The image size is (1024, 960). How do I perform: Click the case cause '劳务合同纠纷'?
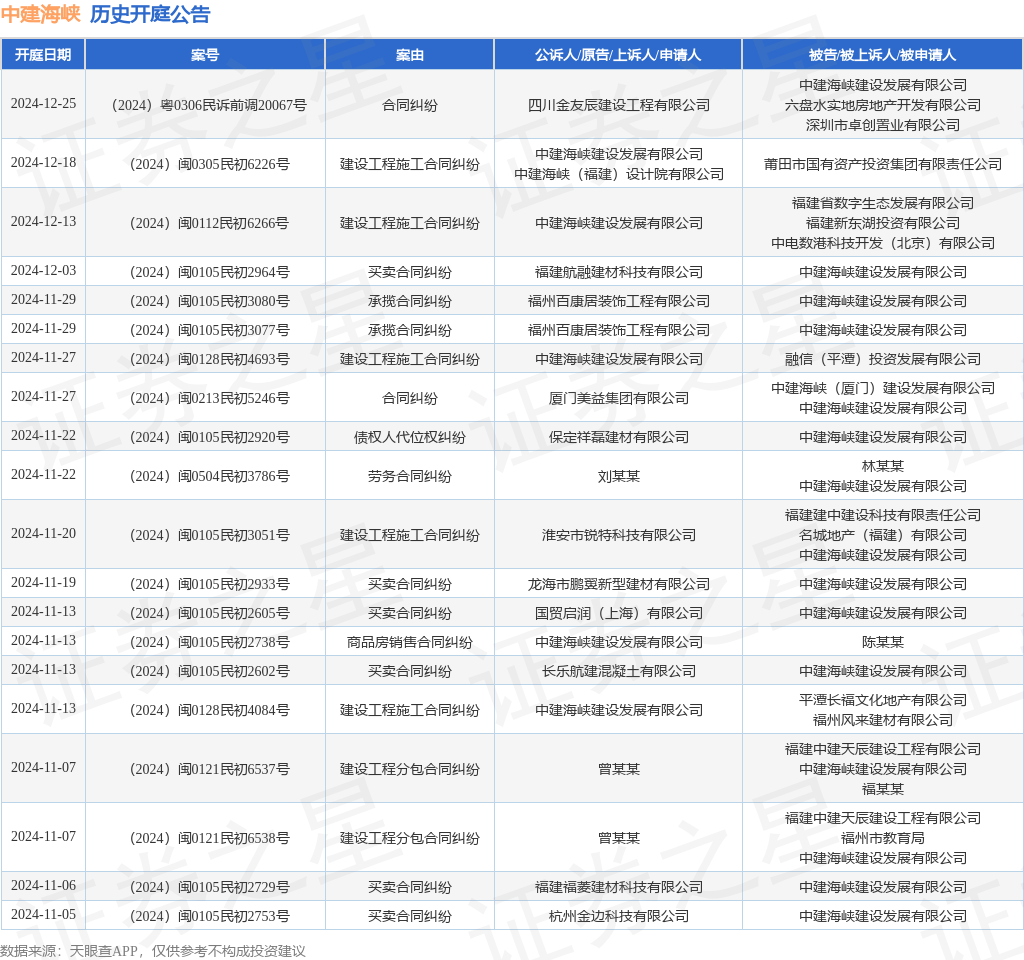tap(409, 476)
